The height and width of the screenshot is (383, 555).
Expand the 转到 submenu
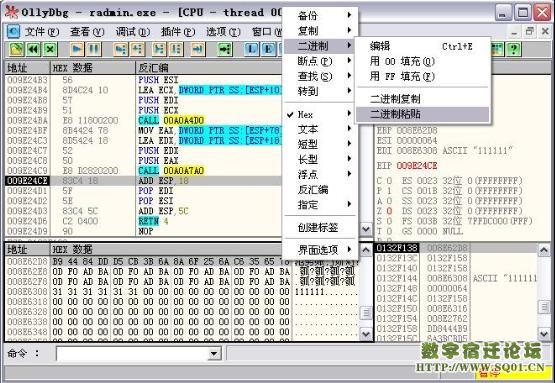pyautogui.click(x=319, y=91)
